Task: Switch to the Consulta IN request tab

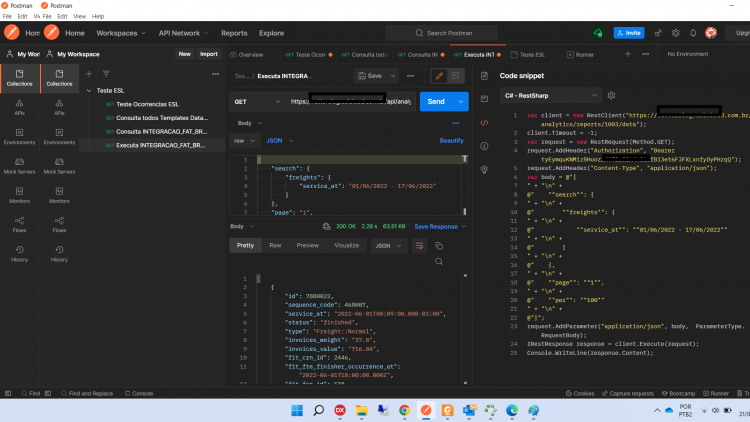Action: (x=420, y=55)
